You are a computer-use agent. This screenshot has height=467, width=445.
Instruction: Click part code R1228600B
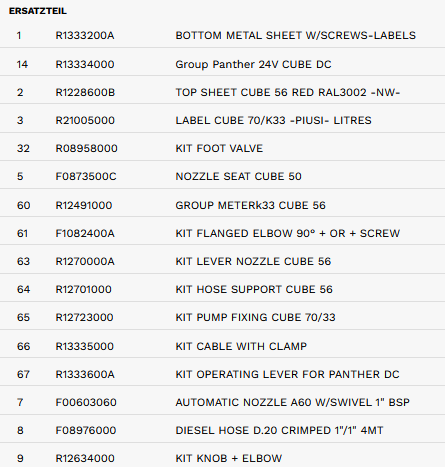click(x=85, y=92)
